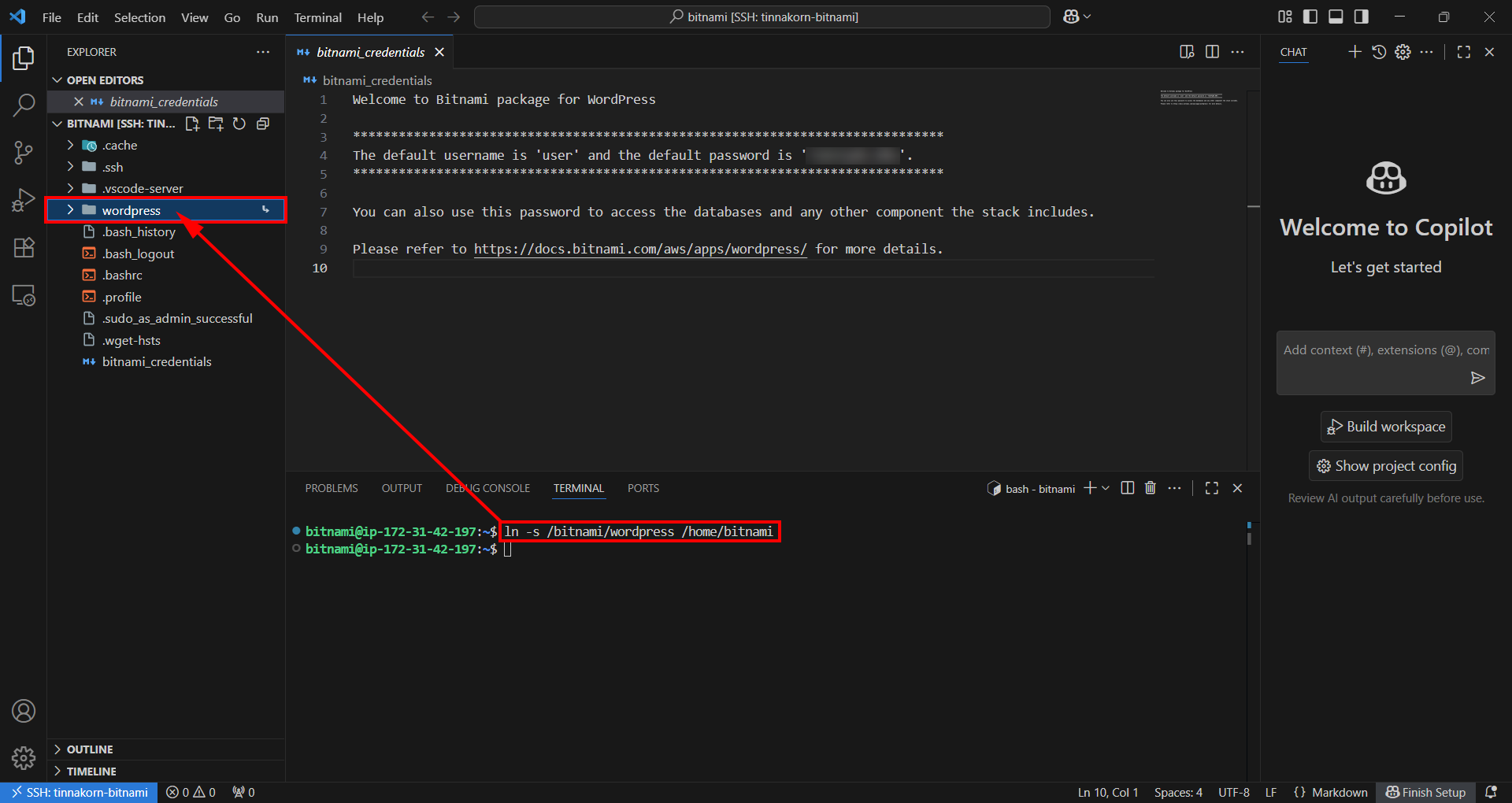Click SSH: tinnakorn-bitnami remote indicator
The image size is (1512, 803).
[79, 792]
